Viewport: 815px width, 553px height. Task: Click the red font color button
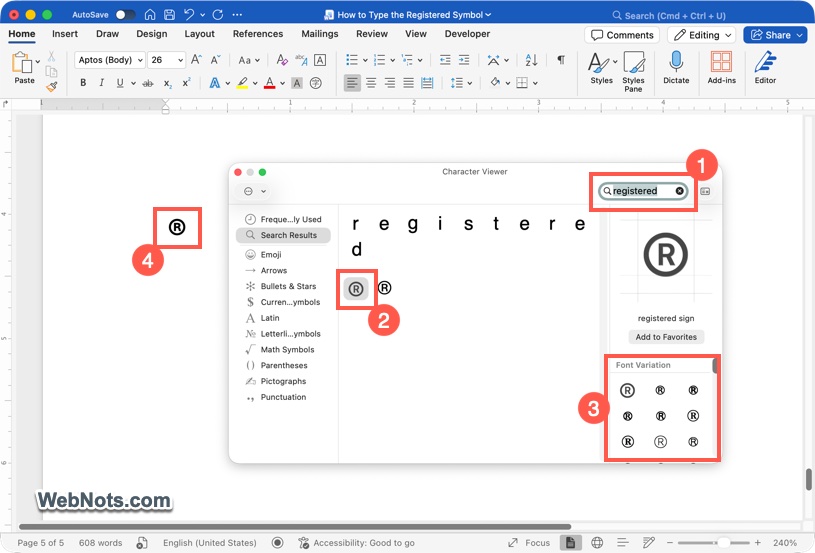269,83
